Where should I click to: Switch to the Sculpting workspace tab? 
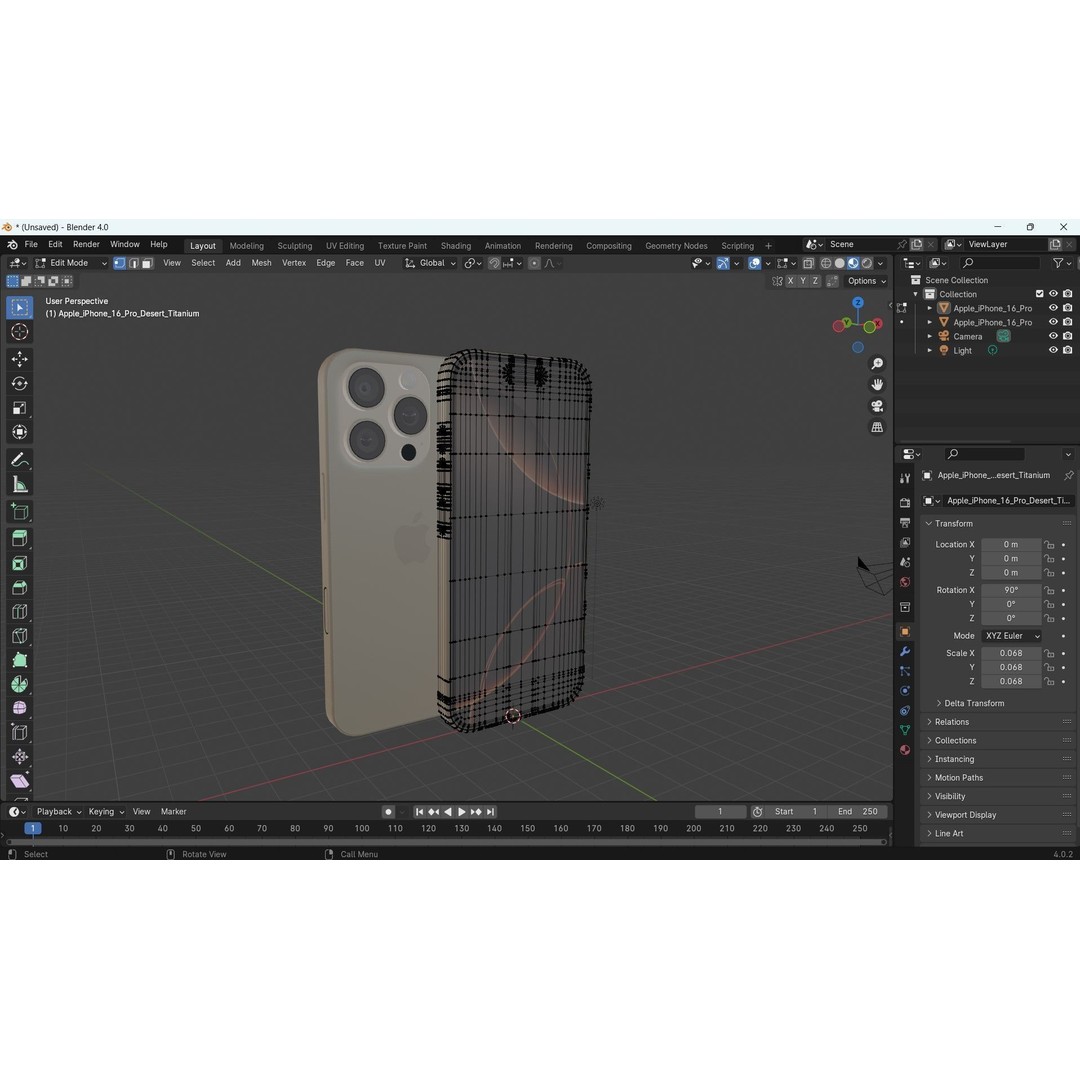[295, 246]
